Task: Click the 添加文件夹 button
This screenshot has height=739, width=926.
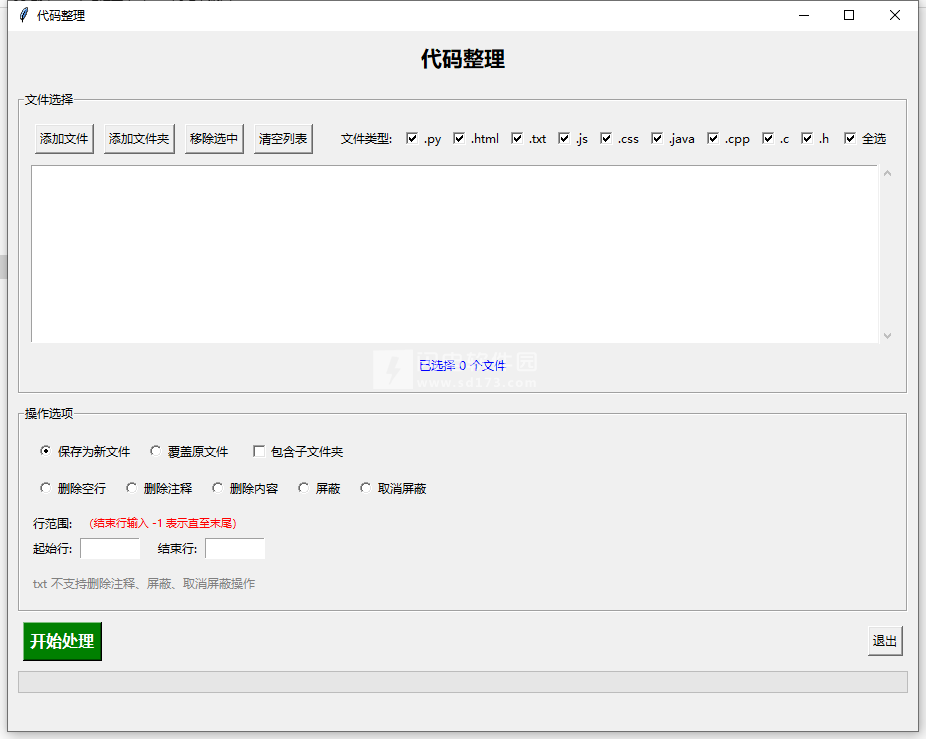Action: pyautogui.click(x=139, y=139)
